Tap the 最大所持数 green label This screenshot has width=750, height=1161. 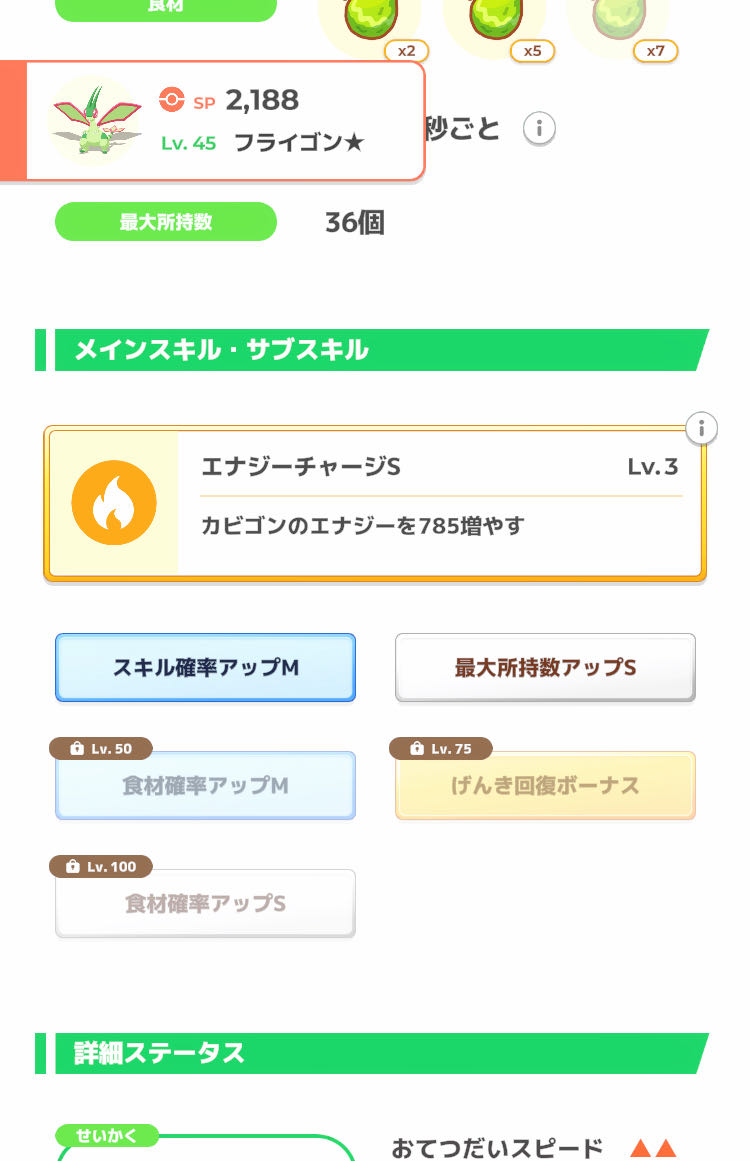[166, 222]
